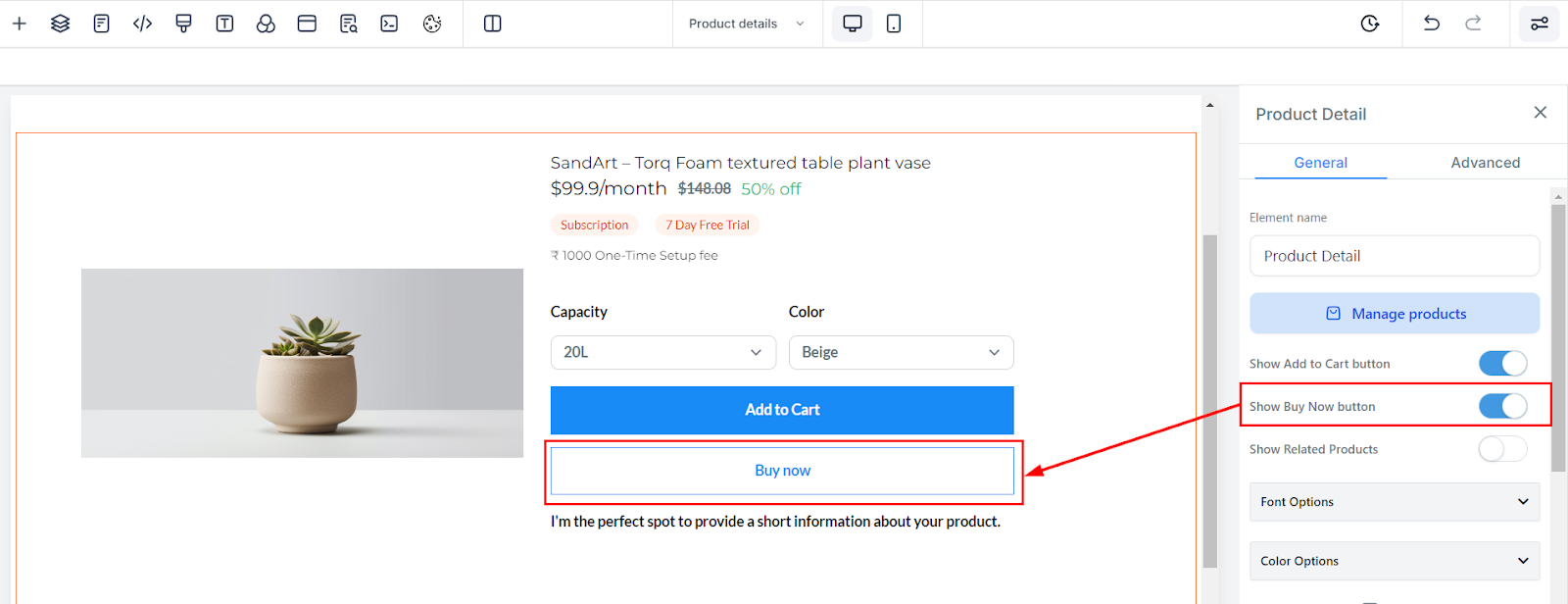Screen dimensions: 1568x604
Task: Click the Element name input field
Action: click(1394, 256)
